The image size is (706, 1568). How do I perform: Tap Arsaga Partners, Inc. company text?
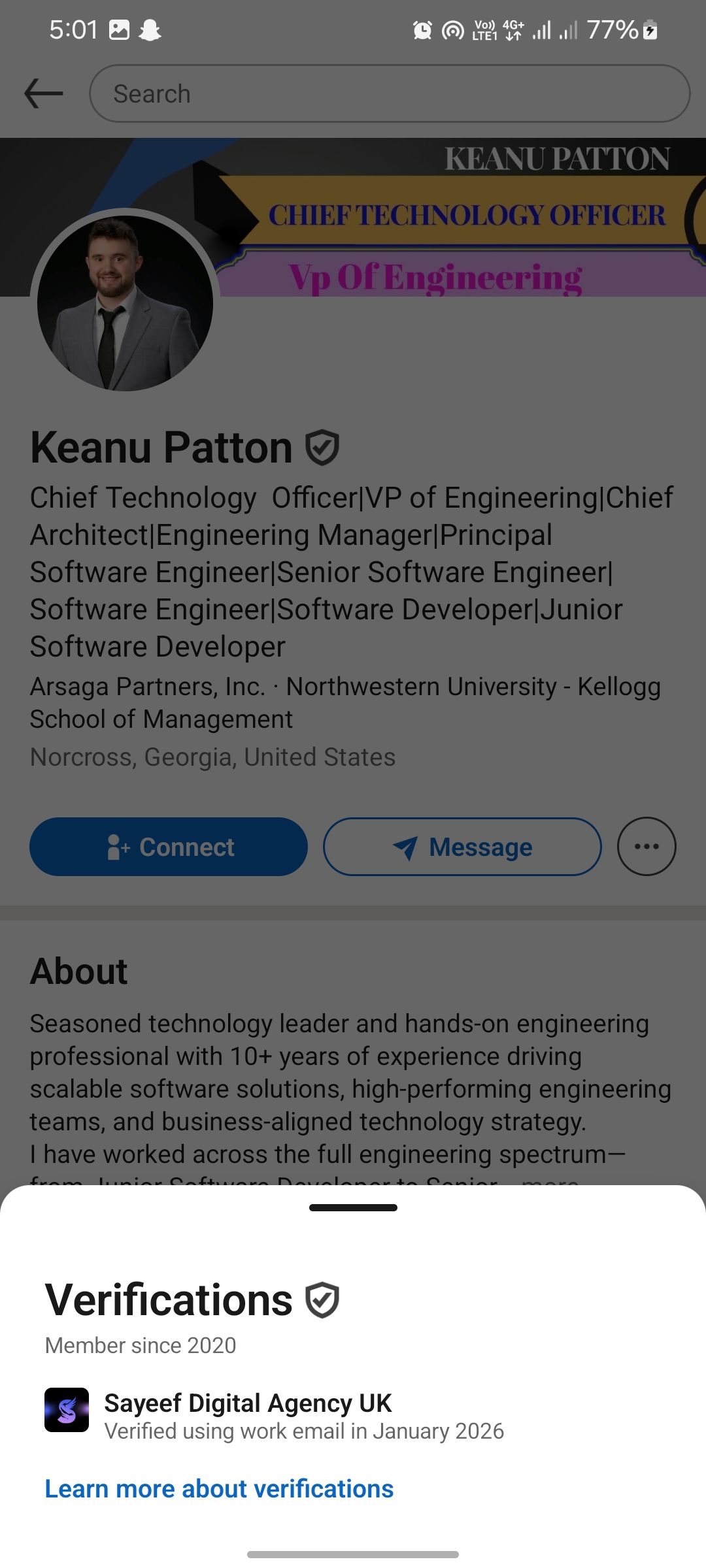(148, 687)
